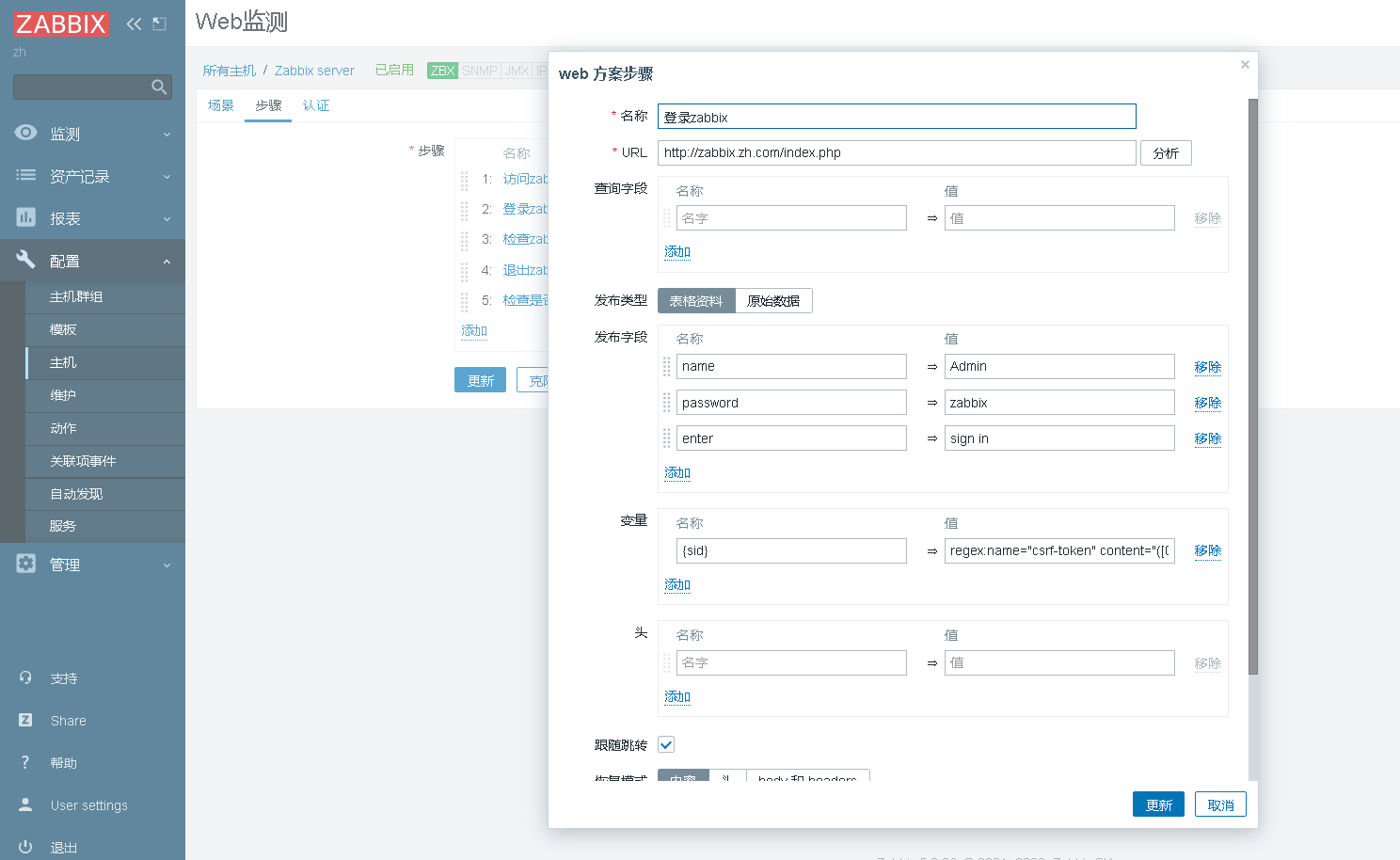Click the dialog vertical scrollbar
This screenshot has width=1400, height=860.
(1253, 386)
